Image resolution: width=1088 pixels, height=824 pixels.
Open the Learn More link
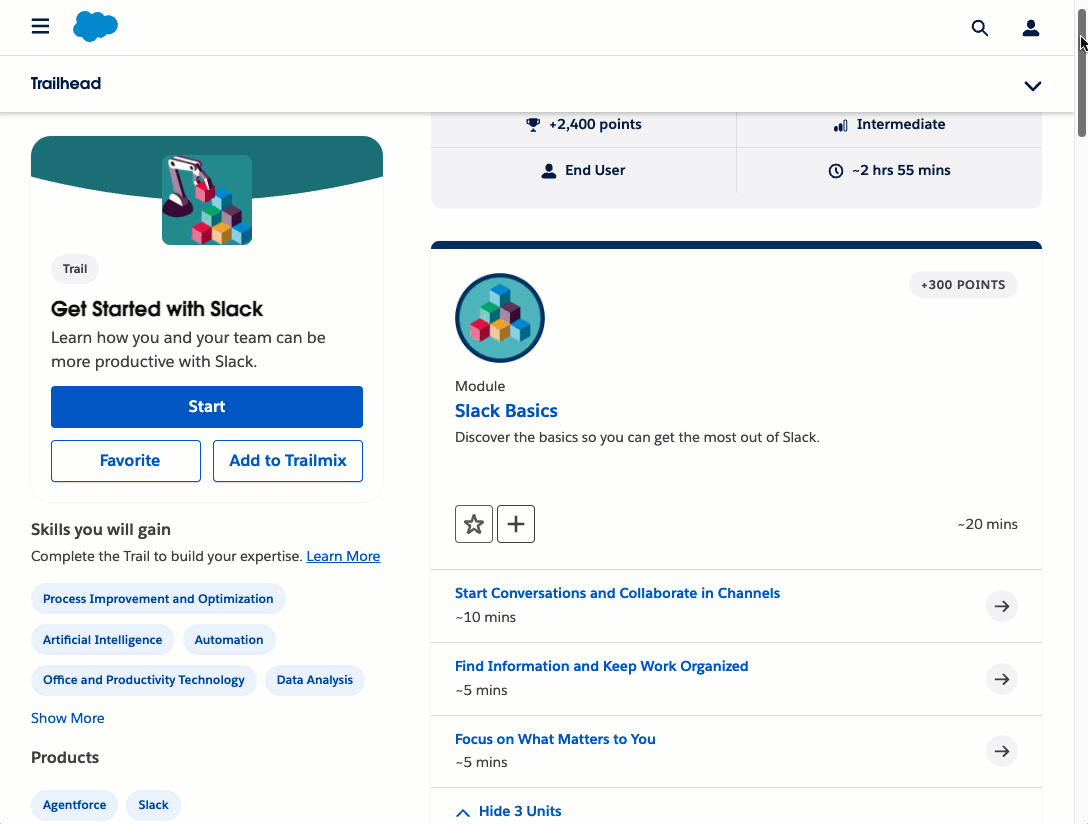coord(343,556)
